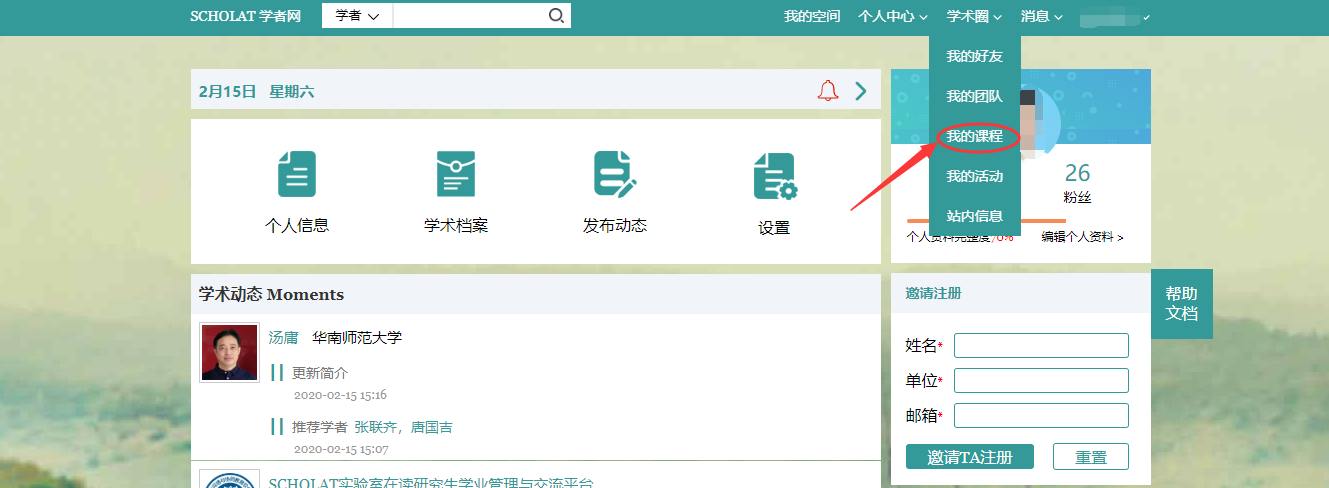Image resolution: width=1329 pixels, height=488 pixels.
Task: Select 我的课程 from the dropdown menu
Action: [974, 136]
